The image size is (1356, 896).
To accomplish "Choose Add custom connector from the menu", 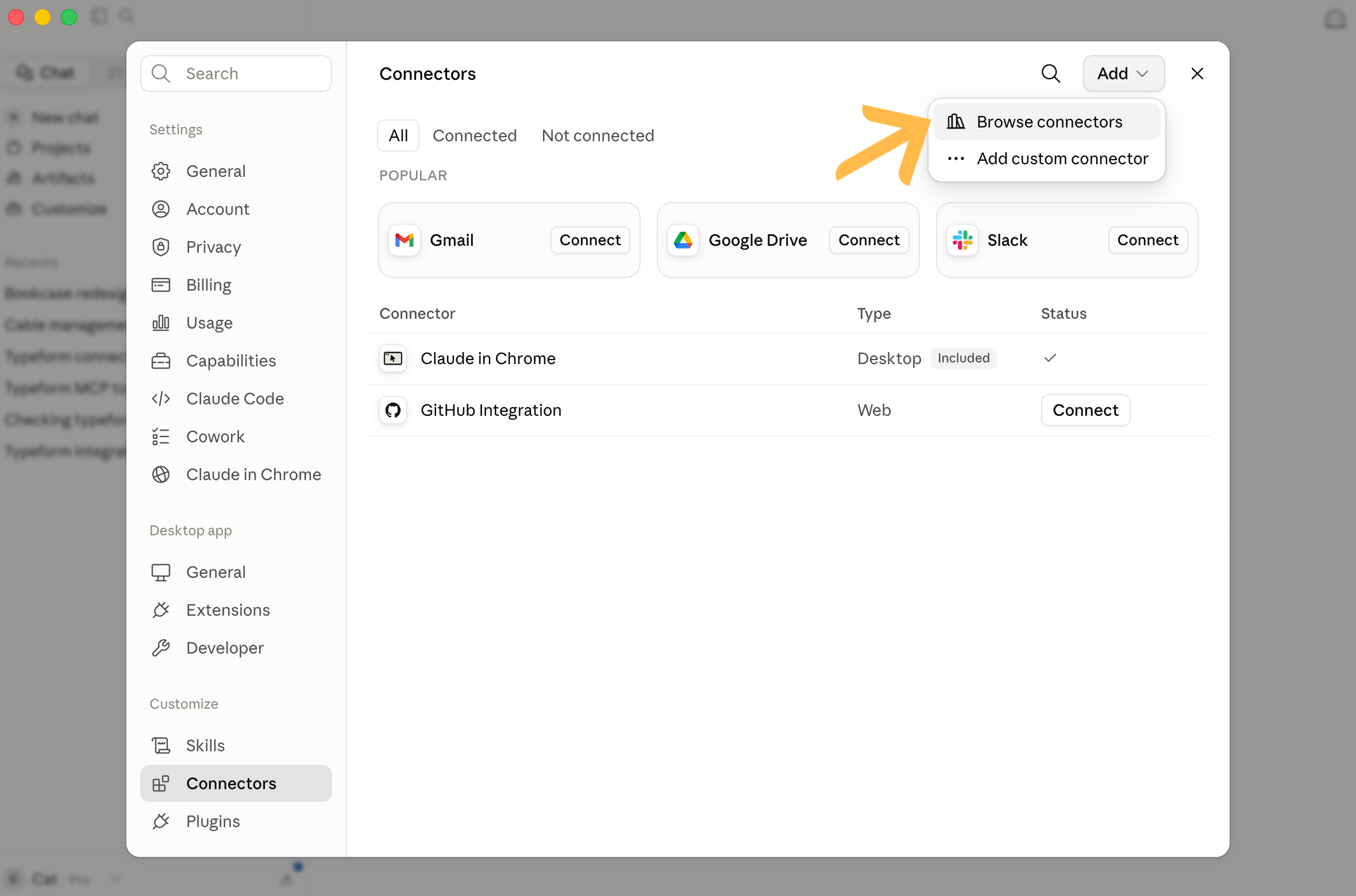I will (x=1047, y=159).
